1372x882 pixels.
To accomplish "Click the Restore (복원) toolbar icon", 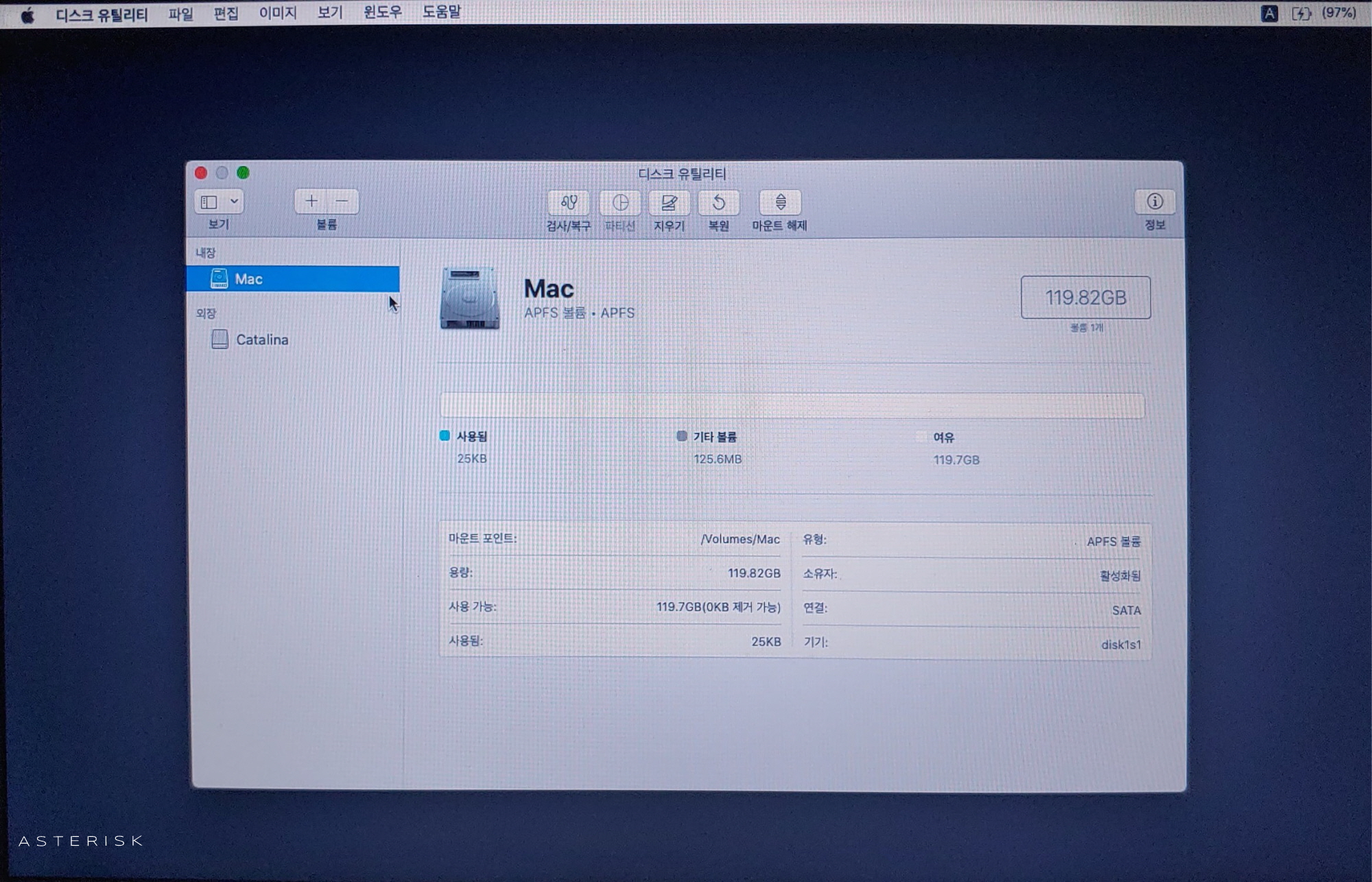I will pos(718,202).
